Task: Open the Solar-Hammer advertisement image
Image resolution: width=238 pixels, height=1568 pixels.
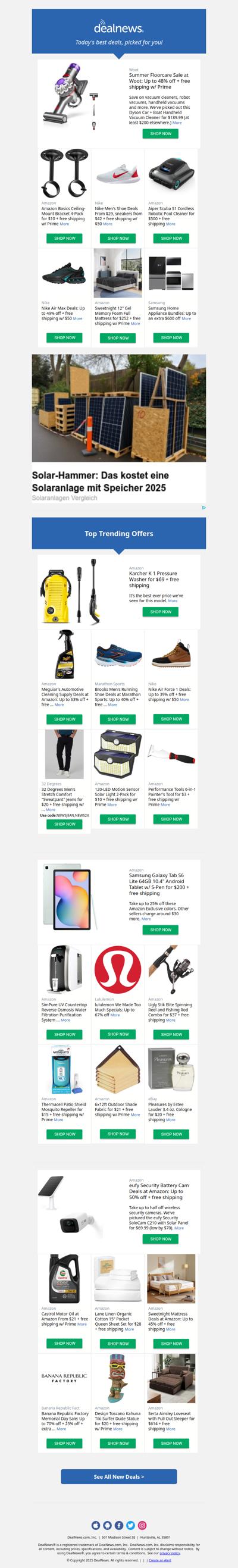Action: point(118,408)
